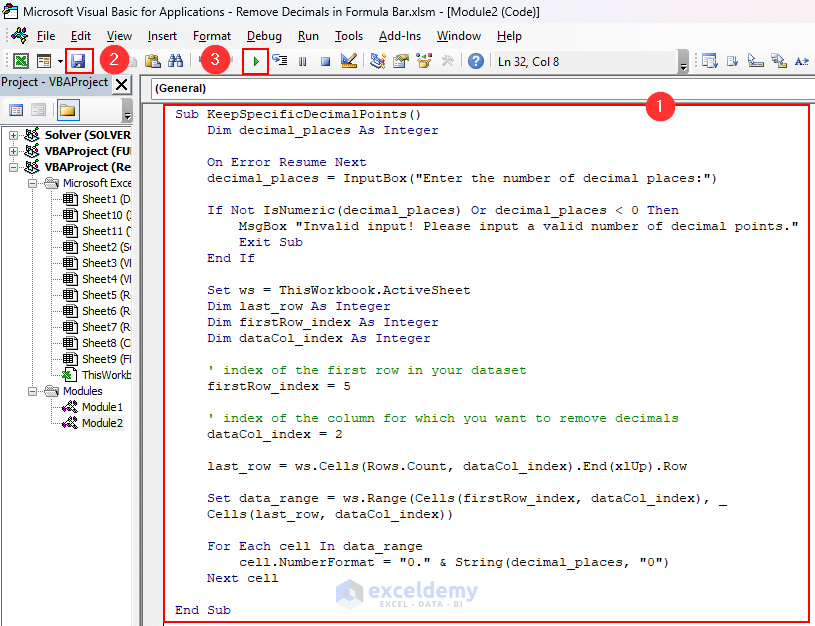Image resolution: width=815 pixels, height=626 pixels.
Task: Open the Properties Window icon
Action: (x=401, y=61)
